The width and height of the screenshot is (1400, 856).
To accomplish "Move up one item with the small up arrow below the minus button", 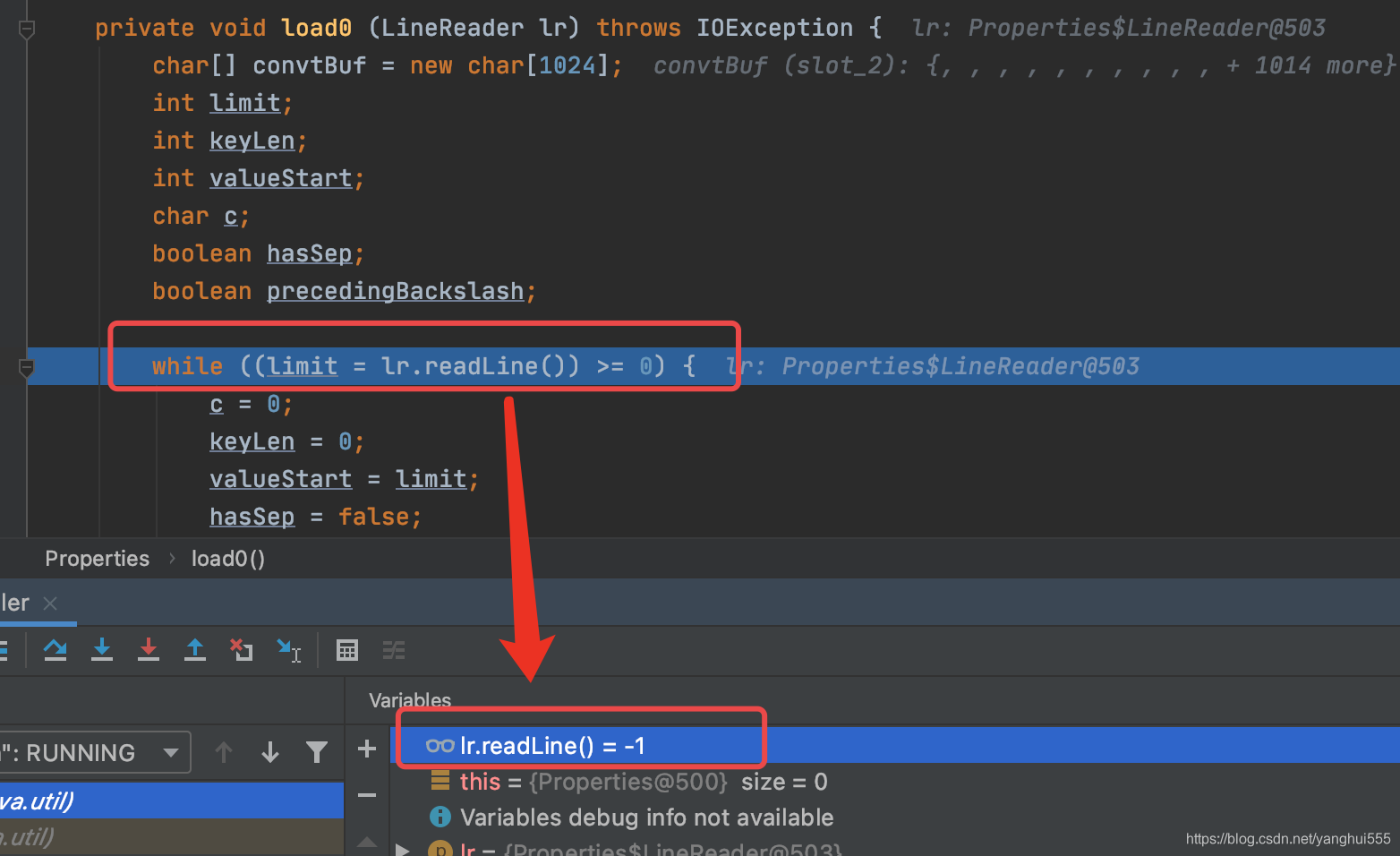I will pos(367,842).
